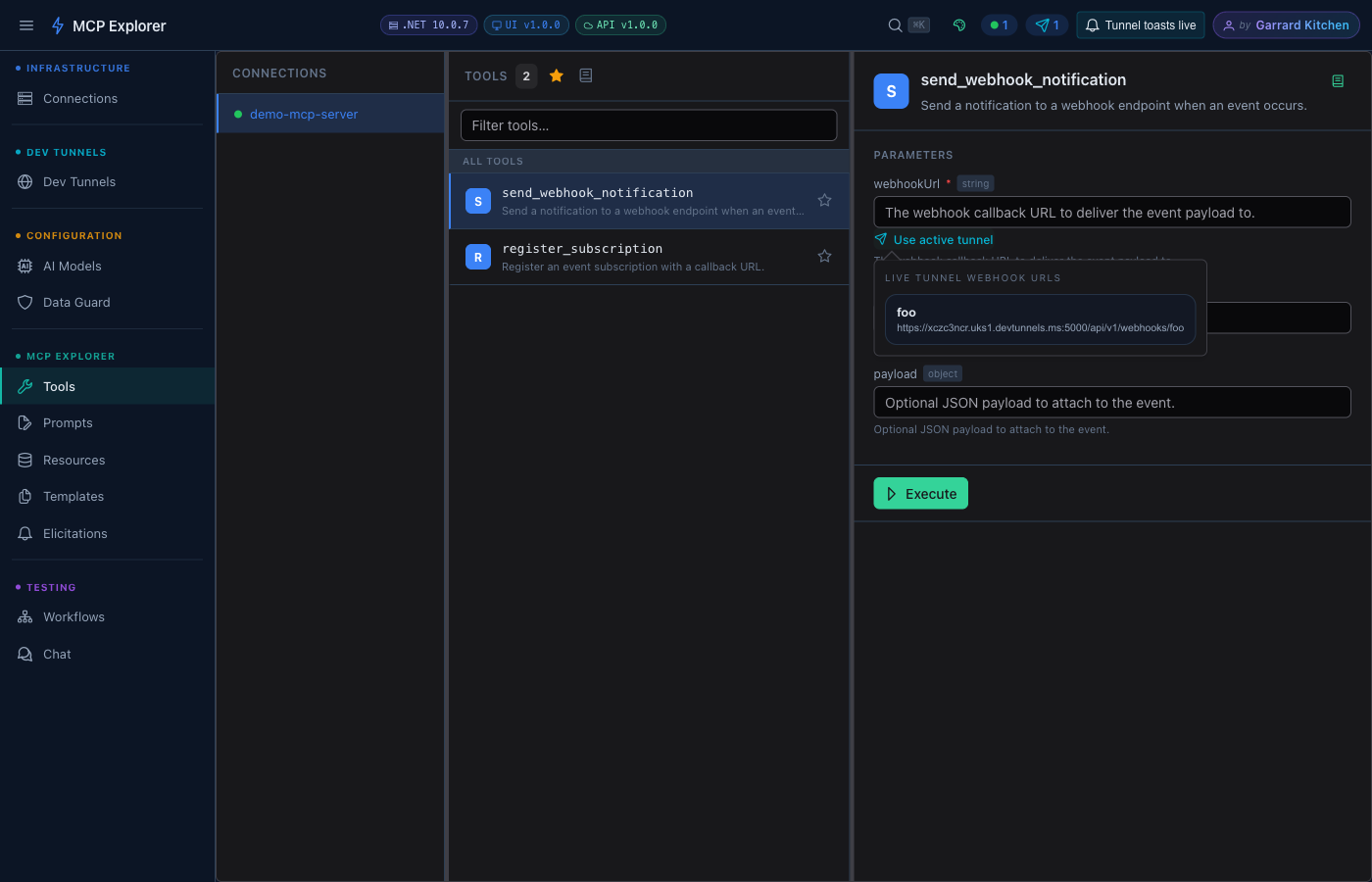
Task: Open Data Guard in the sidebar
Action: pyautogui.click(x=108, y=302)
